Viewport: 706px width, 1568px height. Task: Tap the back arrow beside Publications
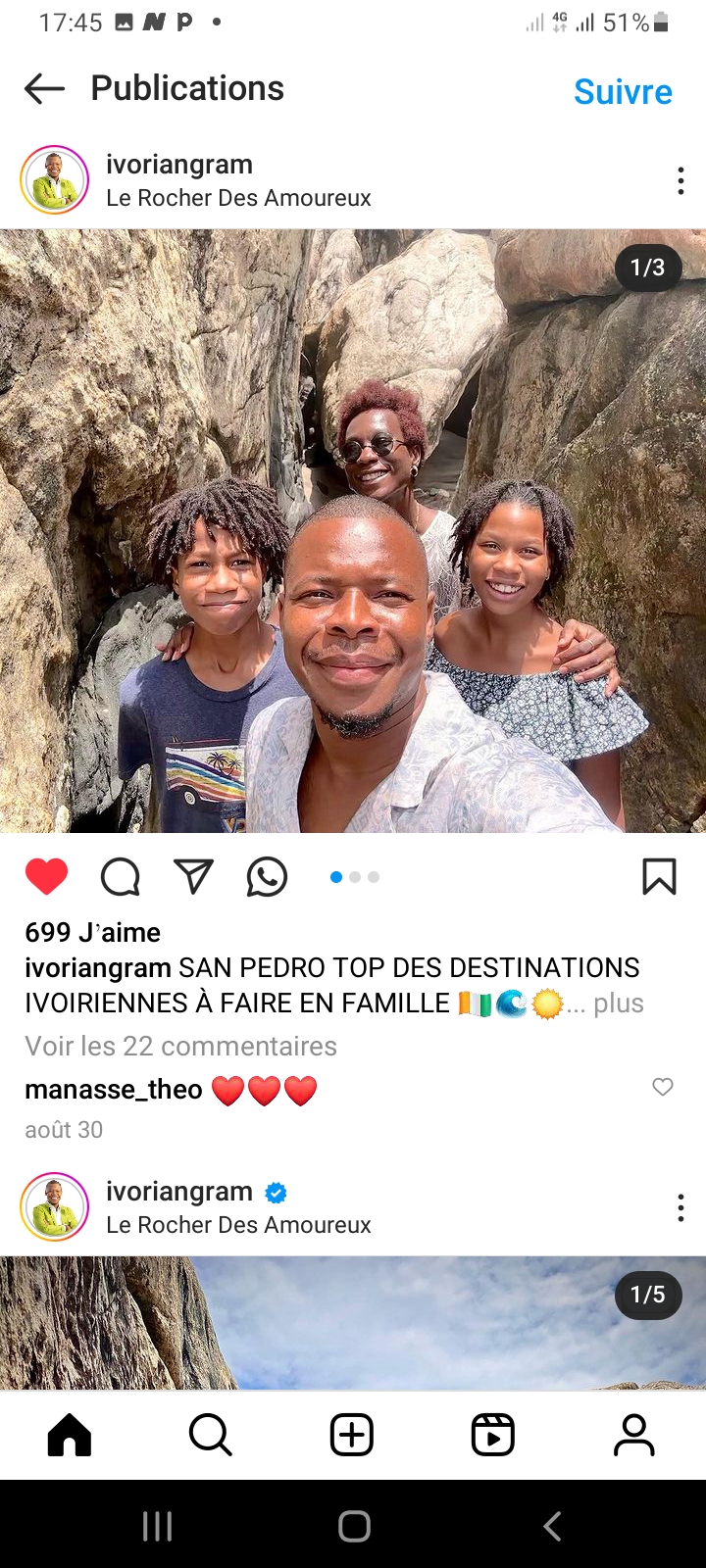(x=44, y=88)
